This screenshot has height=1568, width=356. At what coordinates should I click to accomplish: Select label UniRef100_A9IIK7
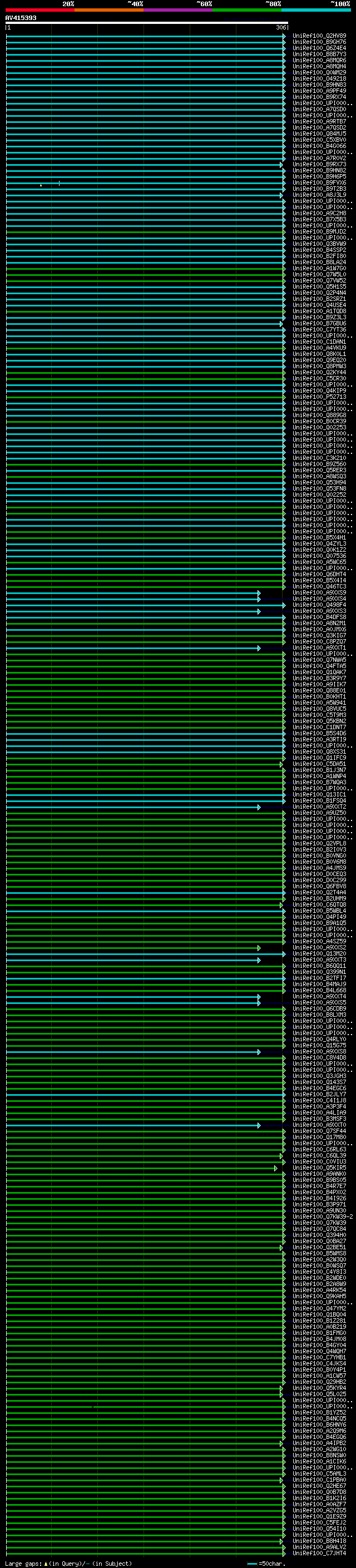point(319,685)
